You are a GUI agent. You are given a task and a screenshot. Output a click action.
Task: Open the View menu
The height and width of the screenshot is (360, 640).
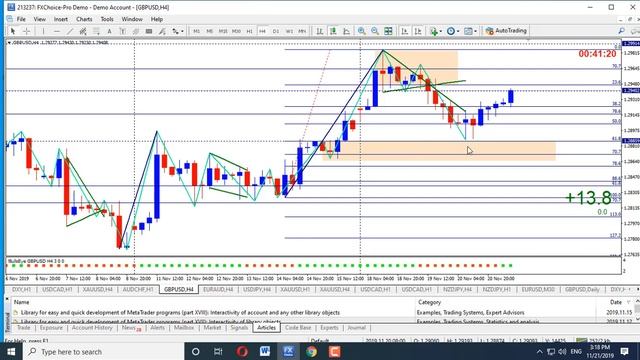[40, 19]
